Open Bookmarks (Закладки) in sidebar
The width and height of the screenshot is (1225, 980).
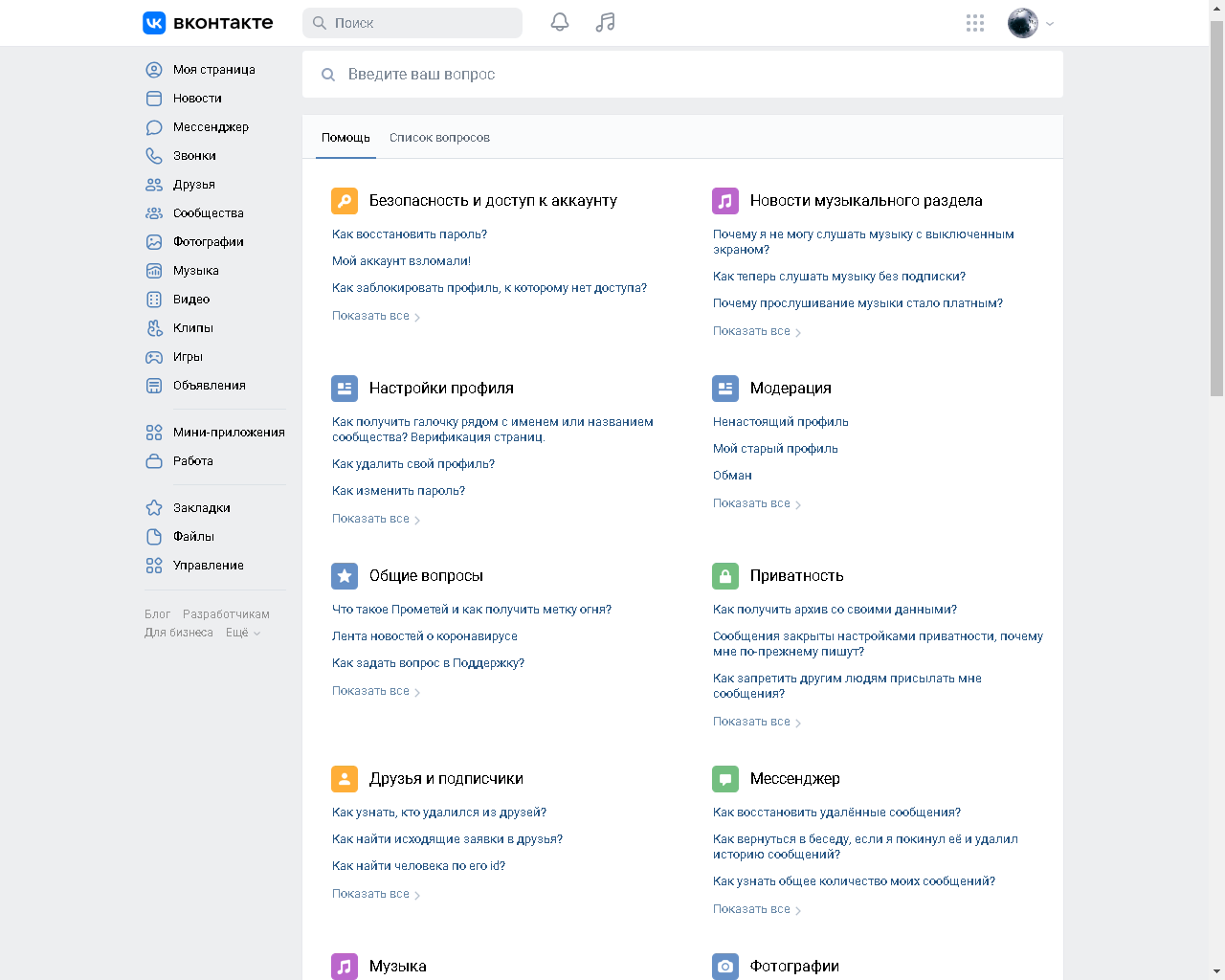(201, 508)
